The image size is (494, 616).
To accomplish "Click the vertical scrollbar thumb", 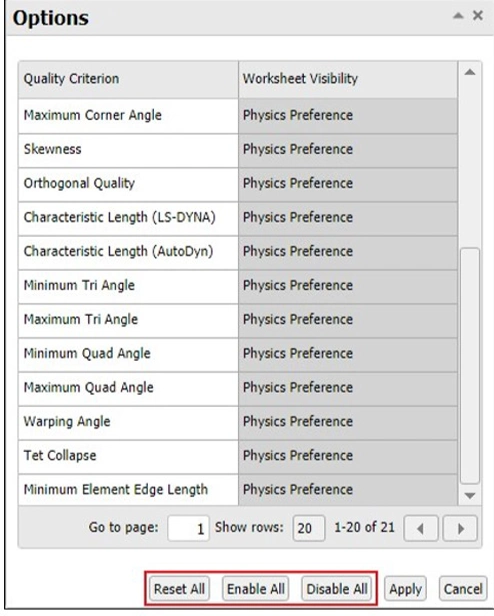I will coord(470,365).
